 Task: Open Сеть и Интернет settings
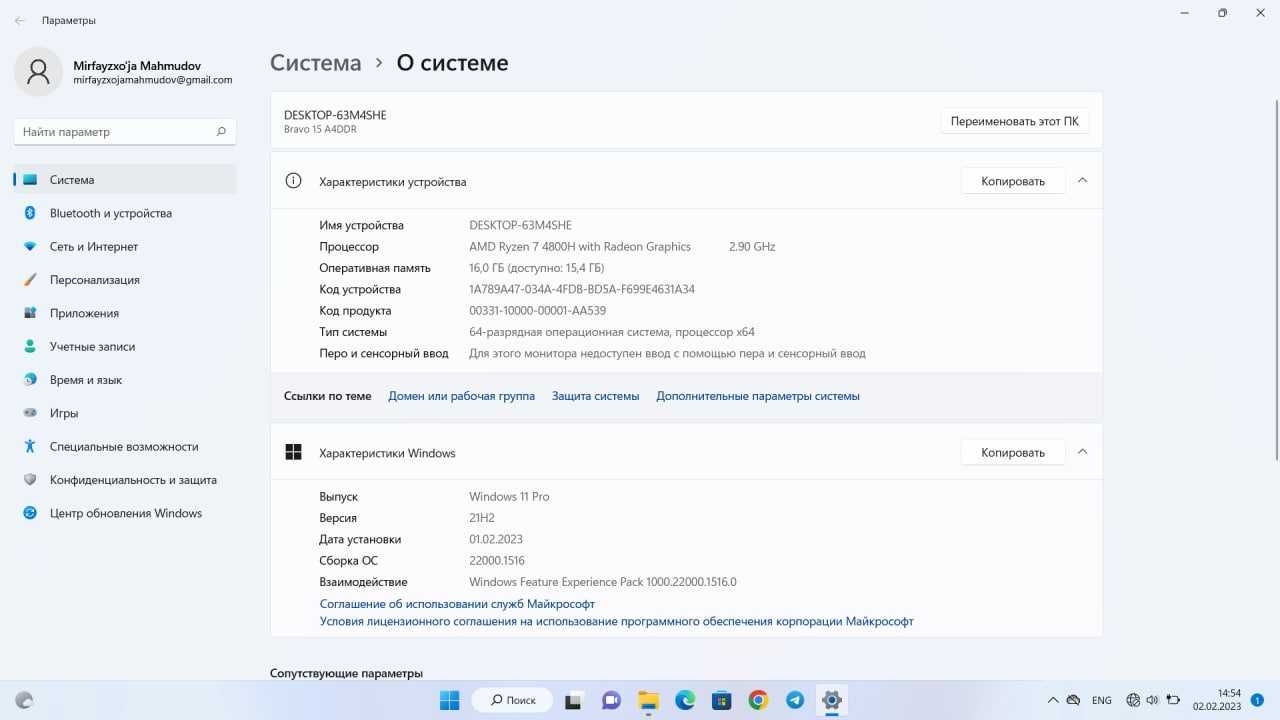point(125,246)
